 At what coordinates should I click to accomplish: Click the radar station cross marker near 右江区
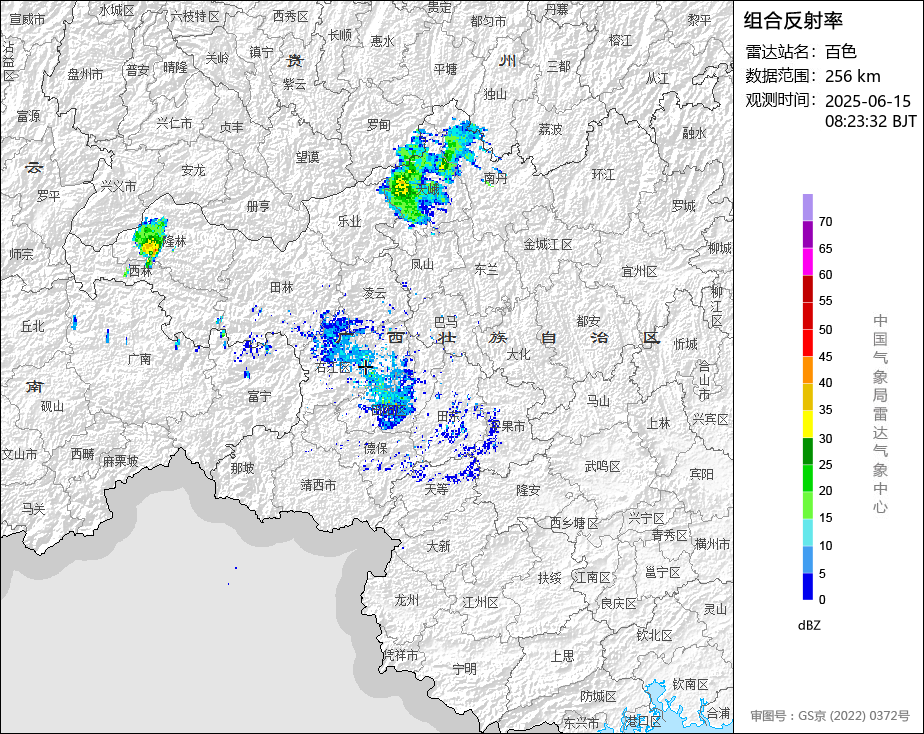pos(366,368)
